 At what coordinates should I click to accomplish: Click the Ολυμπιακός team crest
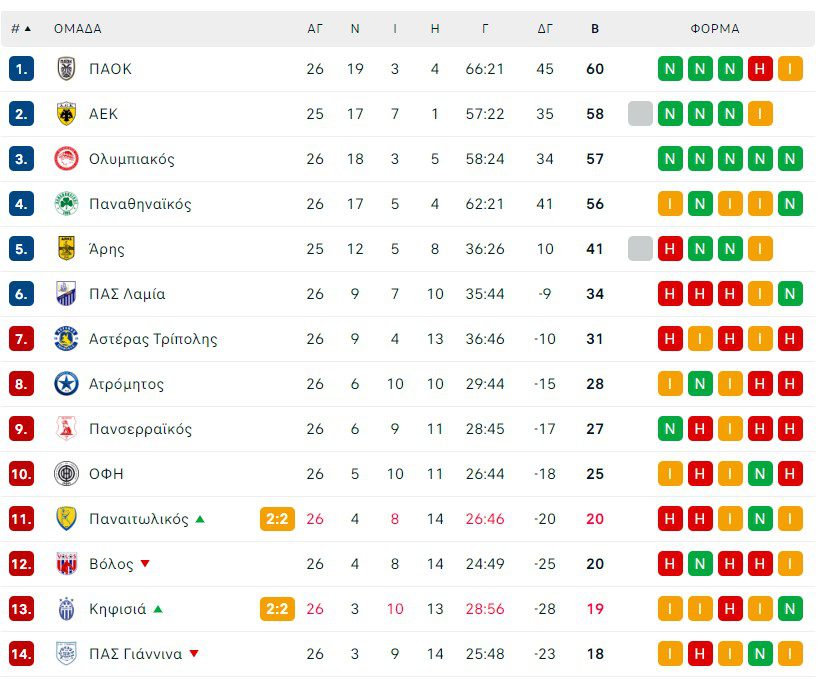[66, 159]
